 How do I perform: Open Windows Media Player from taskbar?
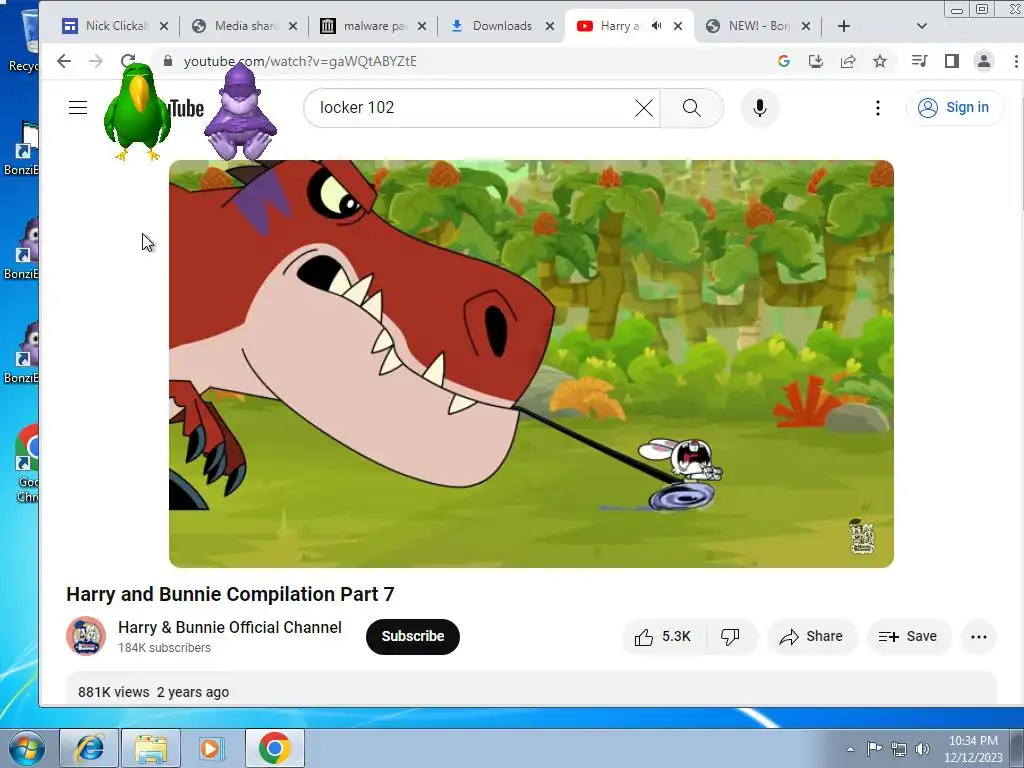pyautogui.click(x=212, y=748)
